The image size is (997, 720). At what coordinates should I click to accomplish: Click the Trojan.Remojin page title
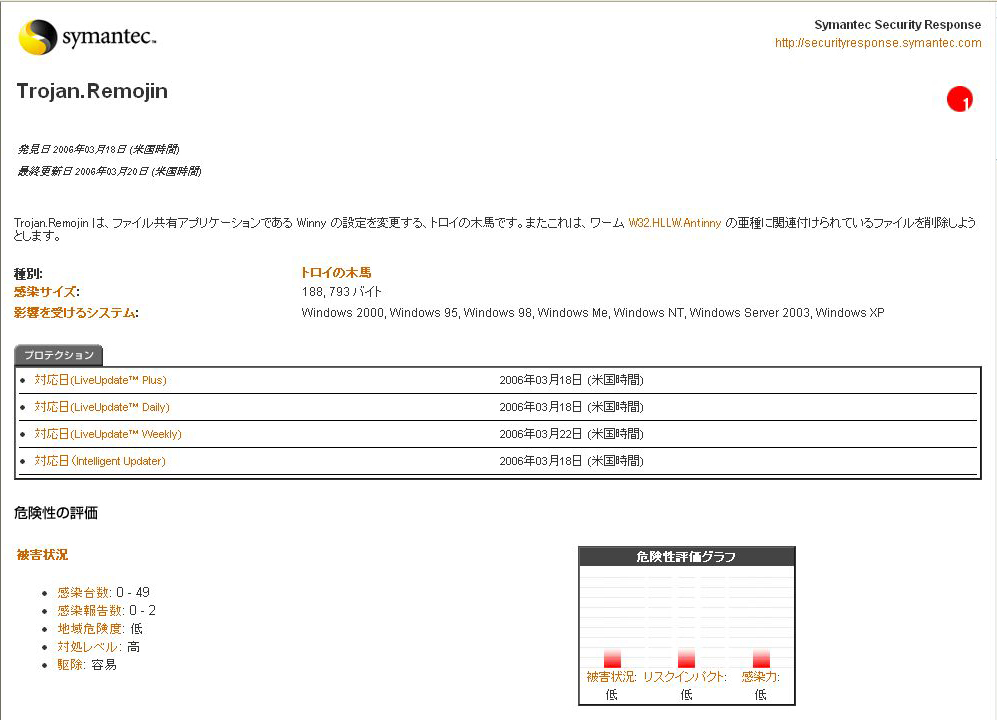[92, 91]
